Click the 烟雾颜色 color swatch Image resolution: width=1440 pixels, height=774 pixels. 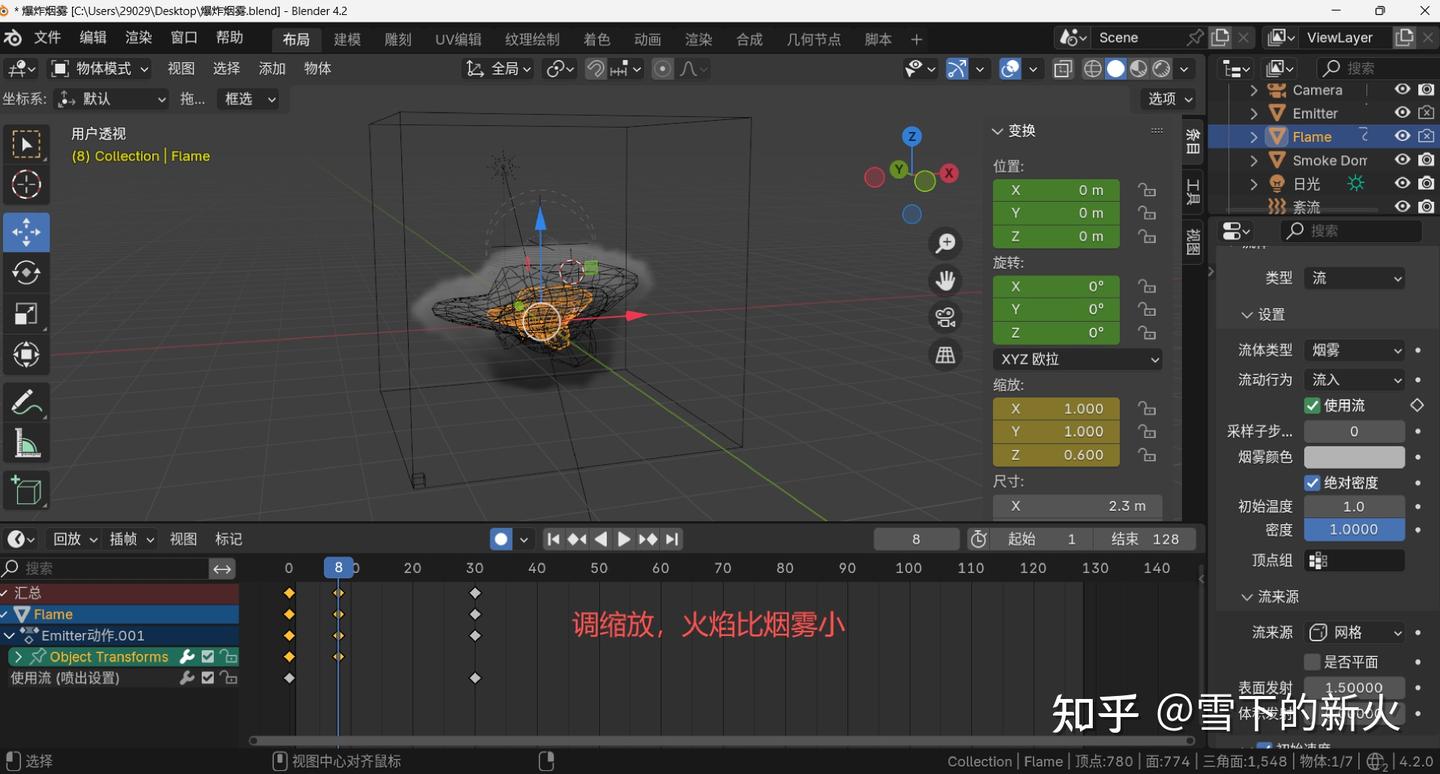(1354, 457)
